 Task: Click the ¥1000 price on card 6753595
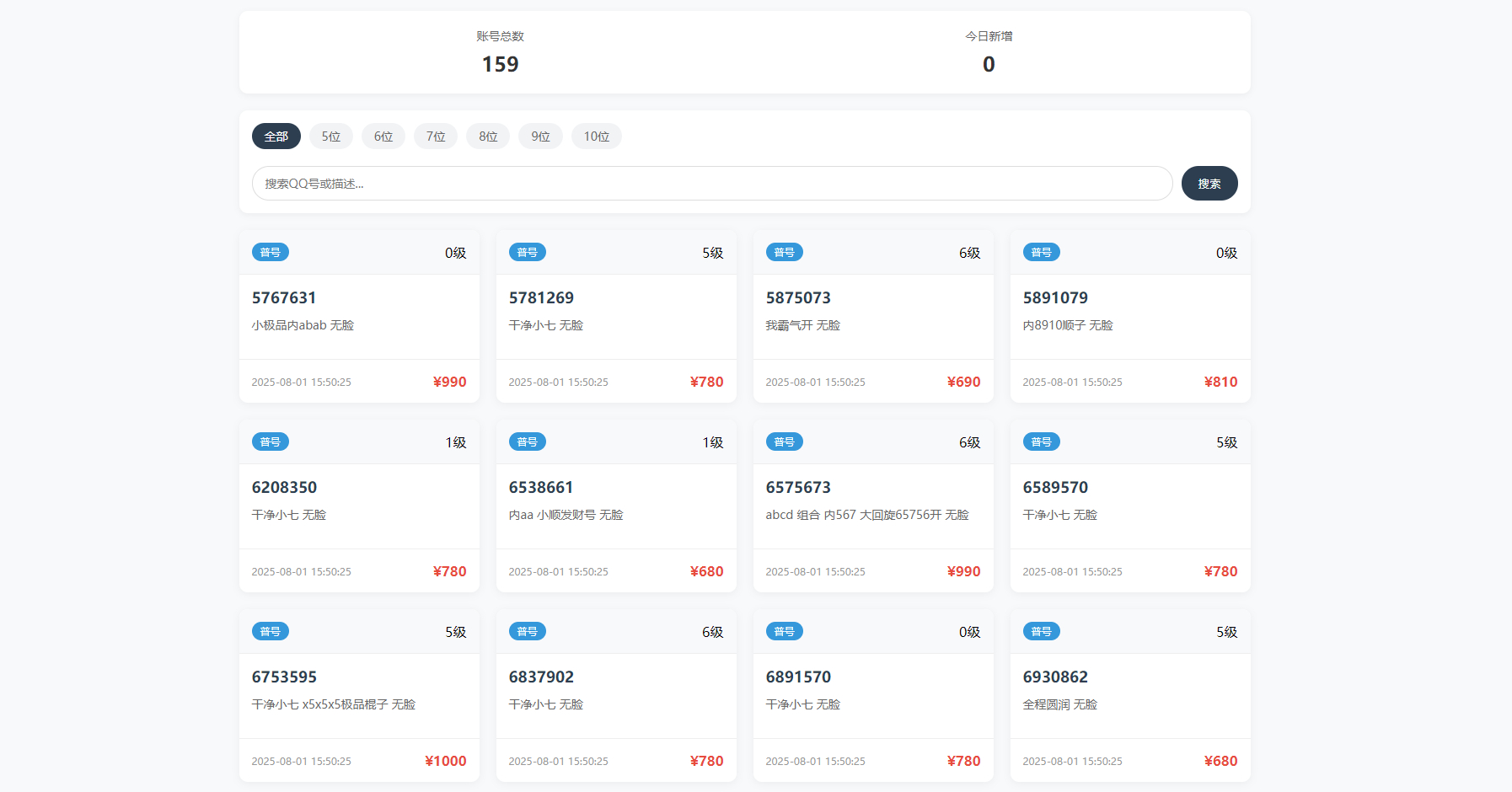click(445, 761)
